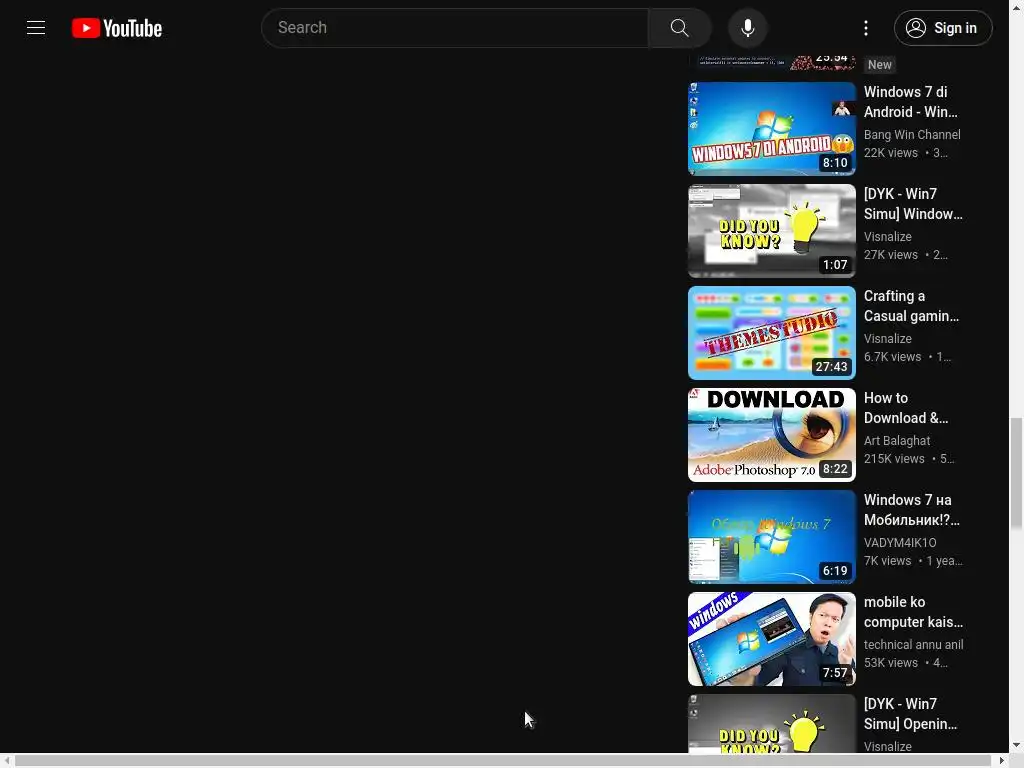The image size is (1024, 768).
Task: Visit Art Balaghat channel
Action: (x=897, y=440)
